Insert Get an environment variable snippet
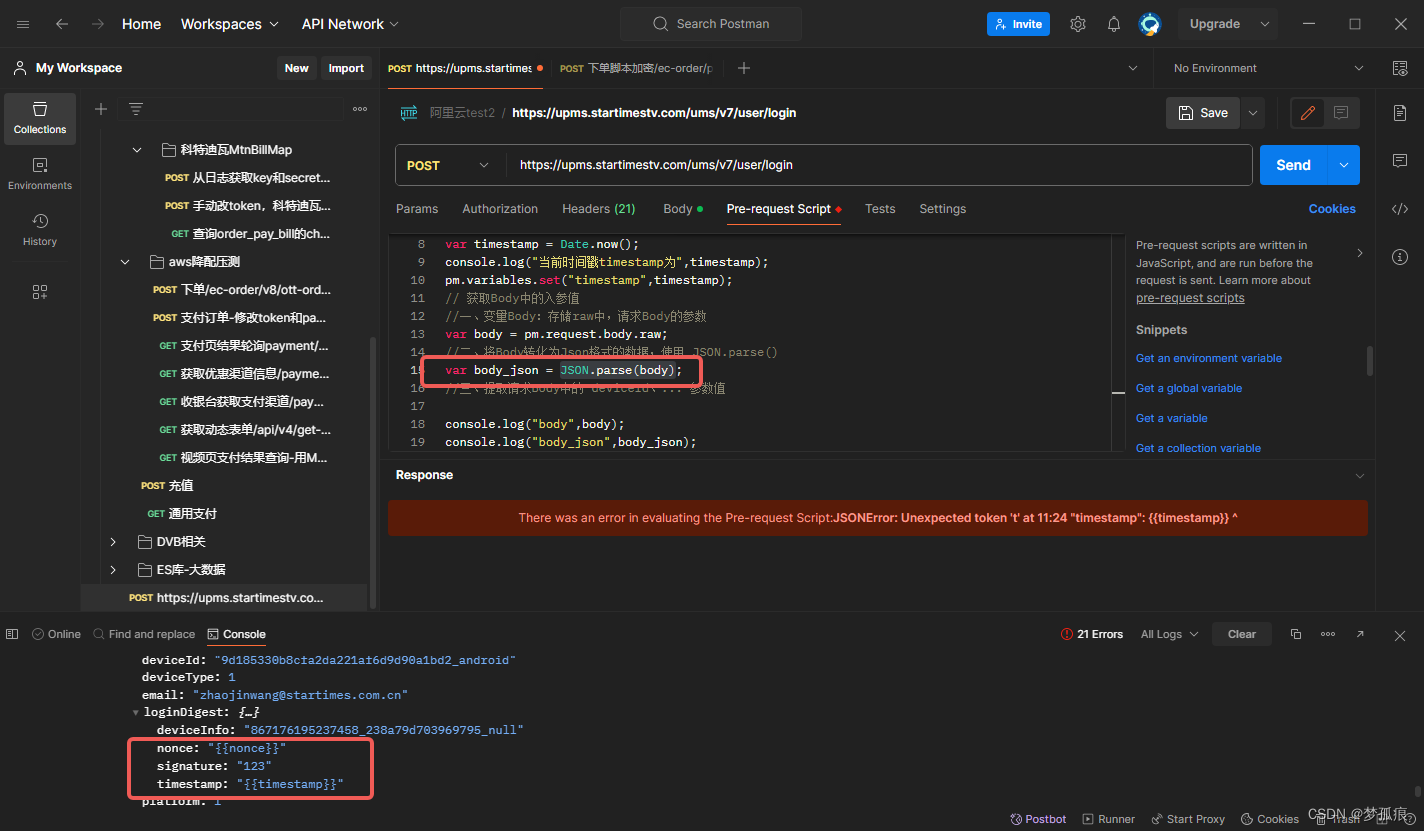The image size is (1424, 831). [x=1209, y=358]
